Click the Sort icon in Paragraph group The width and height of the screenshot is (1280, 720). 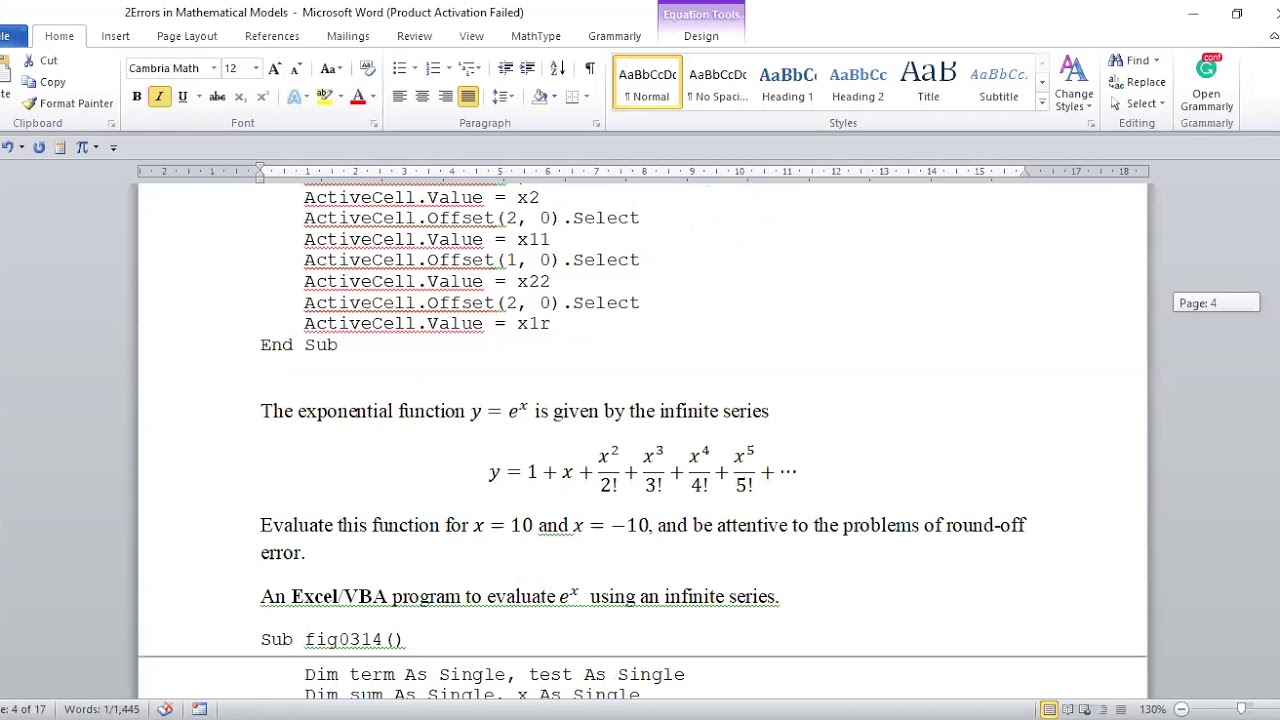[x=558, y=69]
